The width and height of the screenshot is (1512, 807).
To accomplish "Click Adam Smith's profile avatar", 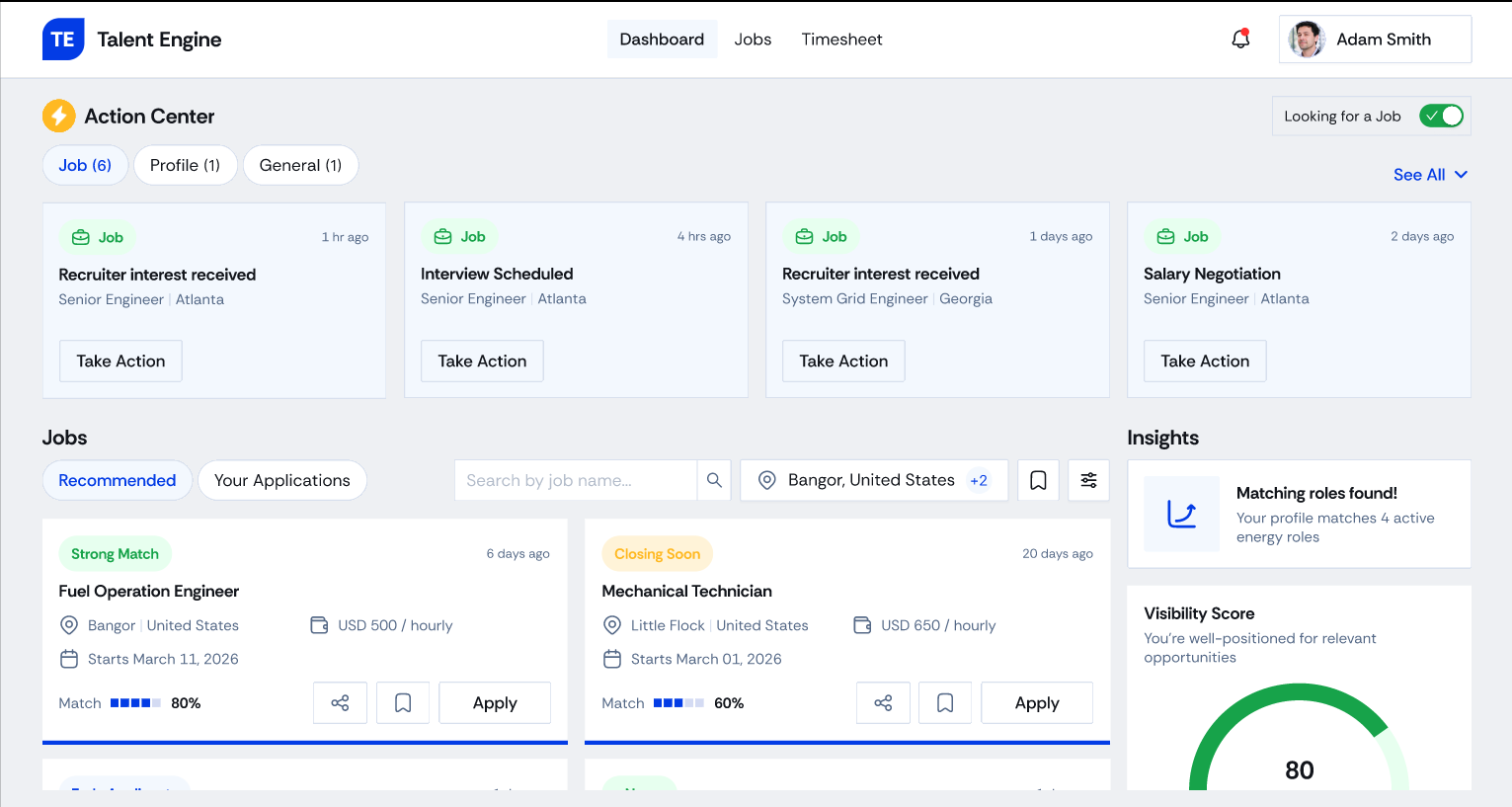I will point(1307,40).
